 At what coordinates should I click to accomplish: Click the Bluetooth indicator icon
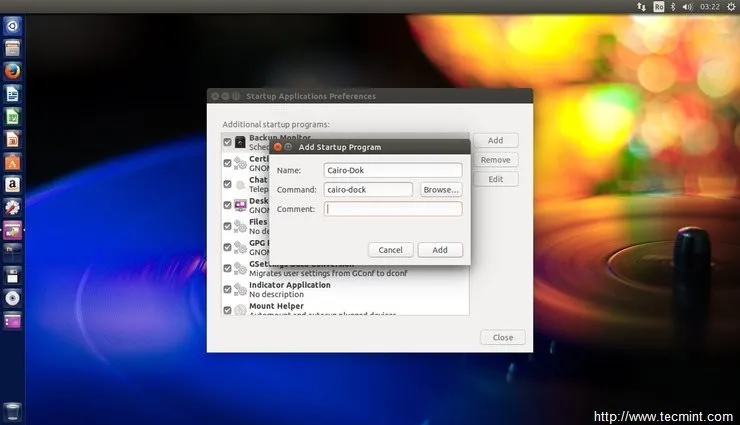673,6
